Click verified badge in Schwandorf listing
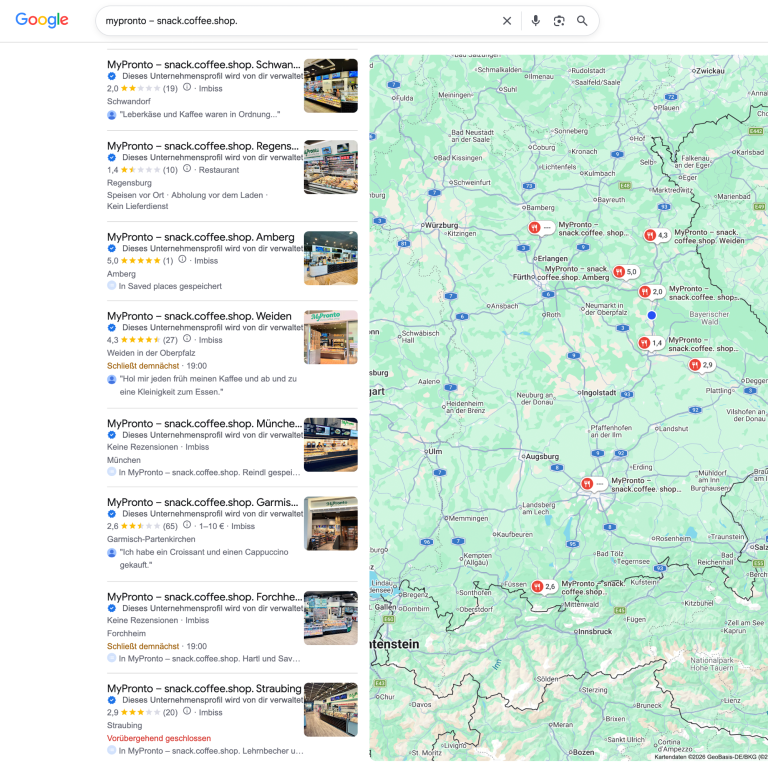Screen dimensions: 768x768 coord(112,76)
